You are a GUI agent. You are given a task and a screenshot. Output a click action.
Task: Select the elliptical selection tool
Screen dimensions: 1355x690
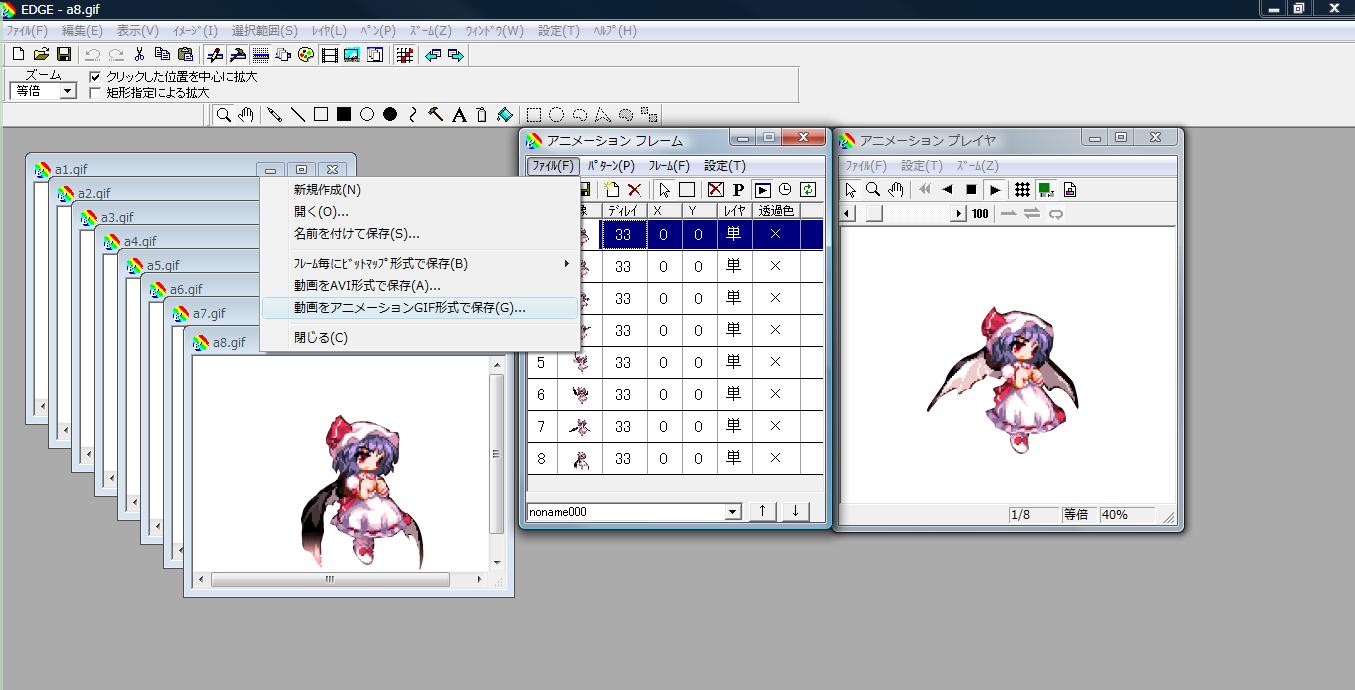[557, 115]
